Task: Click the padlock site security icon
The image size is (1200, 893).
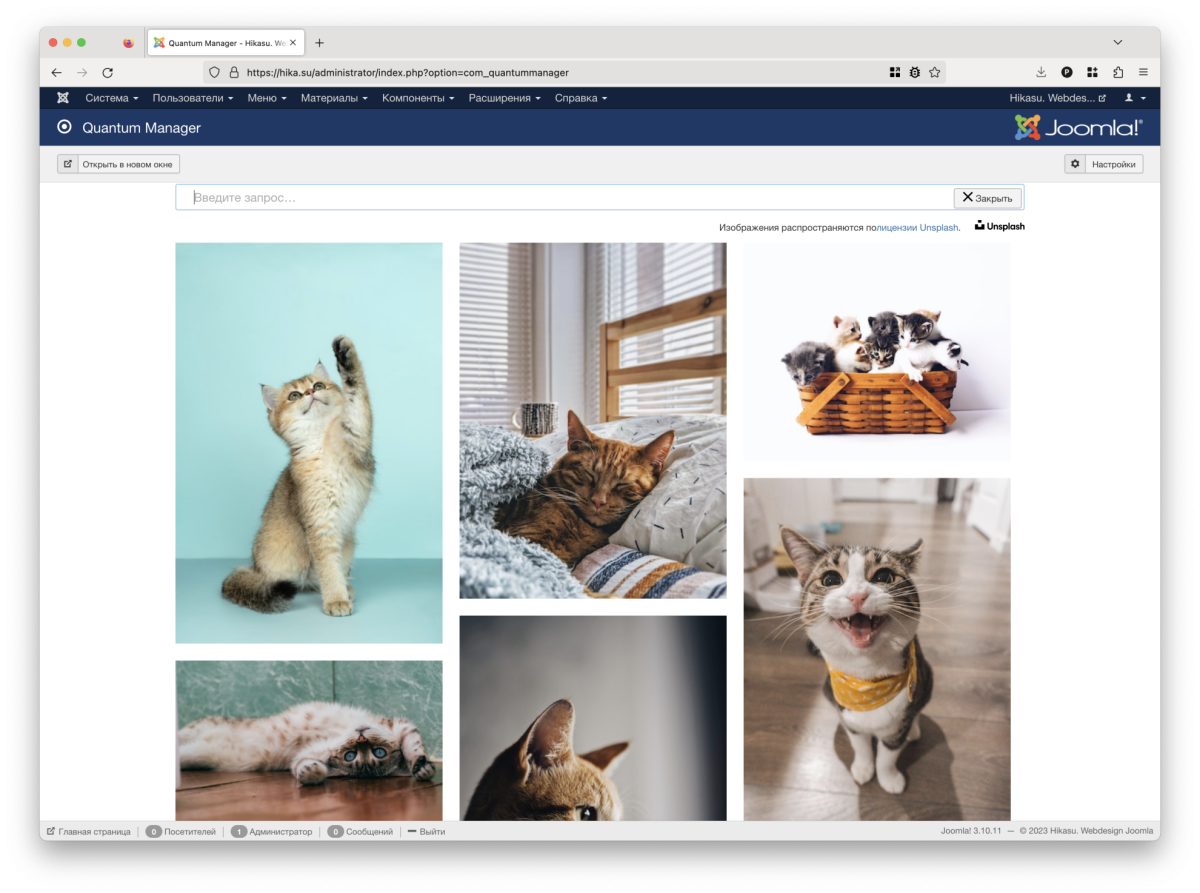Action: 234,73
